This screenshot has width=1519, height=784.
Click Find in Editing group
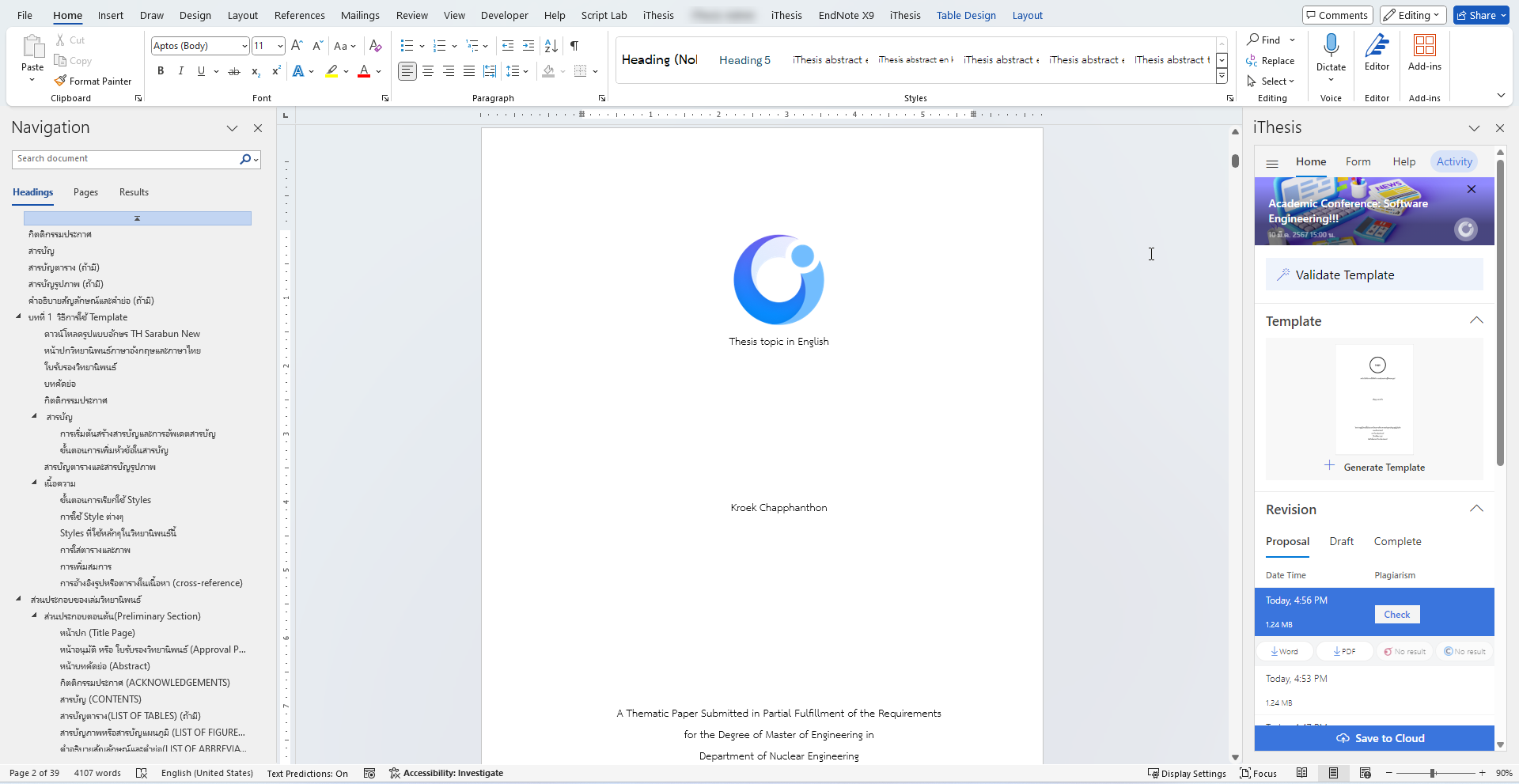[x=1263, y=40]
